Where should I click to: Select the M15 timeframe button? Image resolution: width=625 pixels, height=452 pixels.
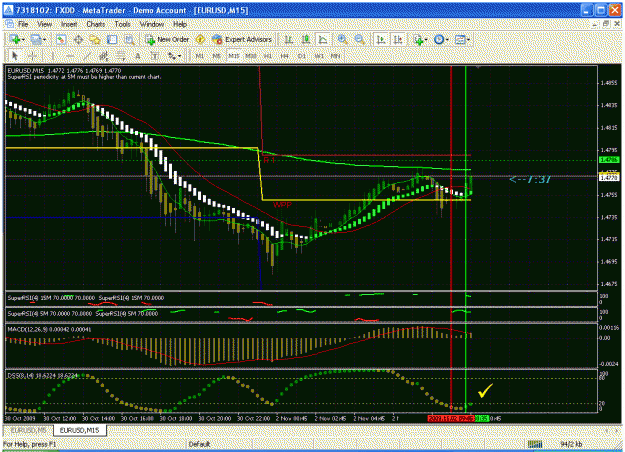pos(234,56)
